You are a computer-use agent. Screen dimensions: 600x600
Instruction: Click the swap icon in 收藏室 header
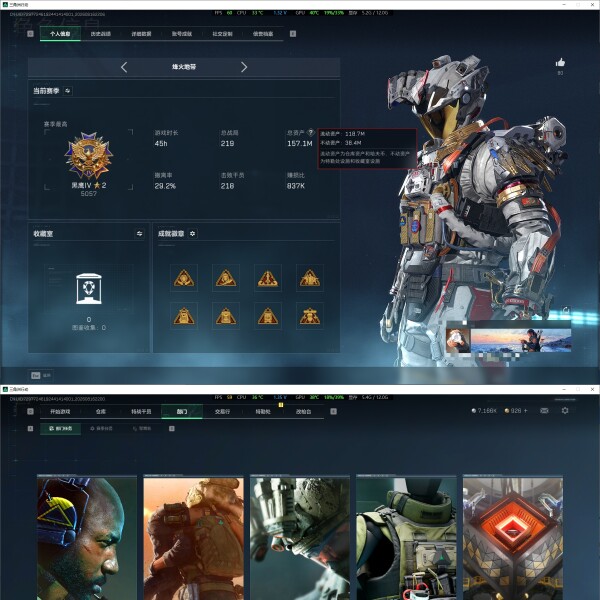[140, 233]
